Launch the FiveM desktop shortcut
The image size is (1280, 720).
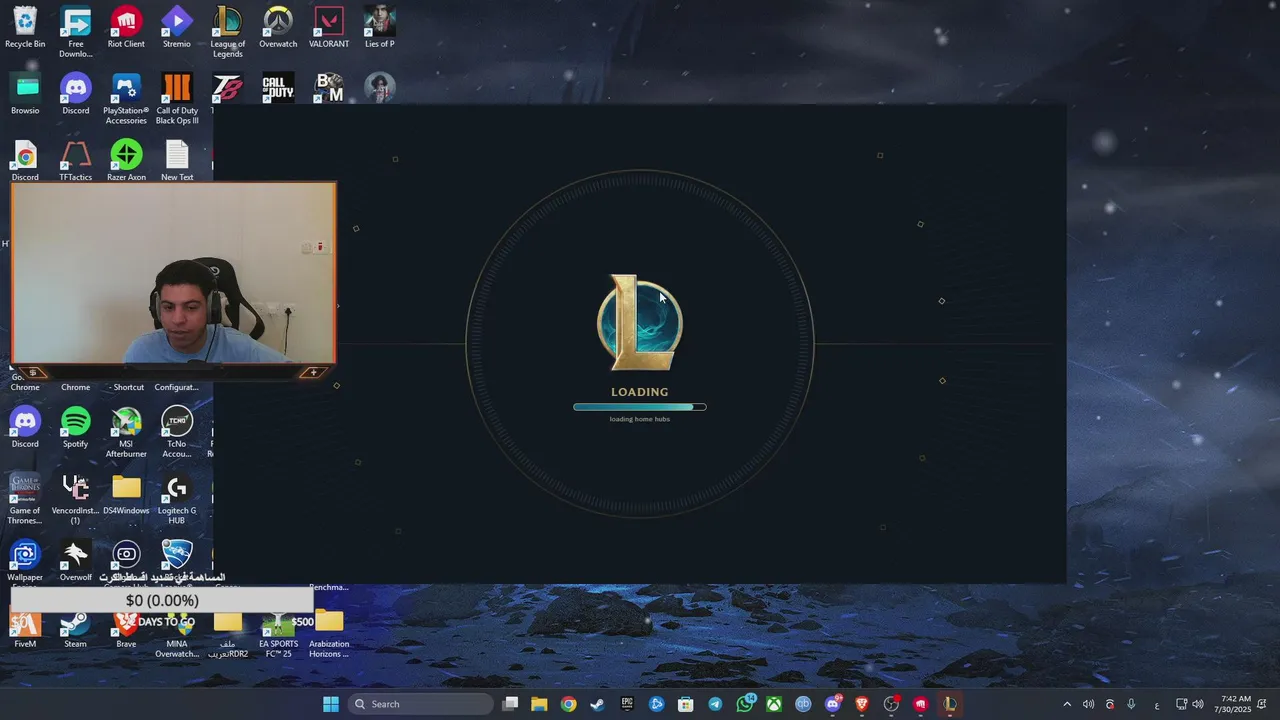[x=25, y=628]
